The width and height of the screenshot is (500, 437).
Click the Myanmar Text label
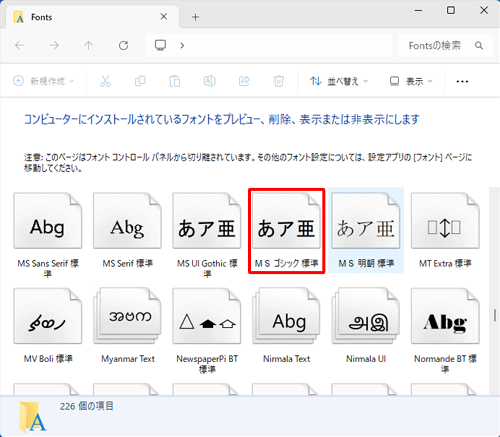[x=128, y=359]
